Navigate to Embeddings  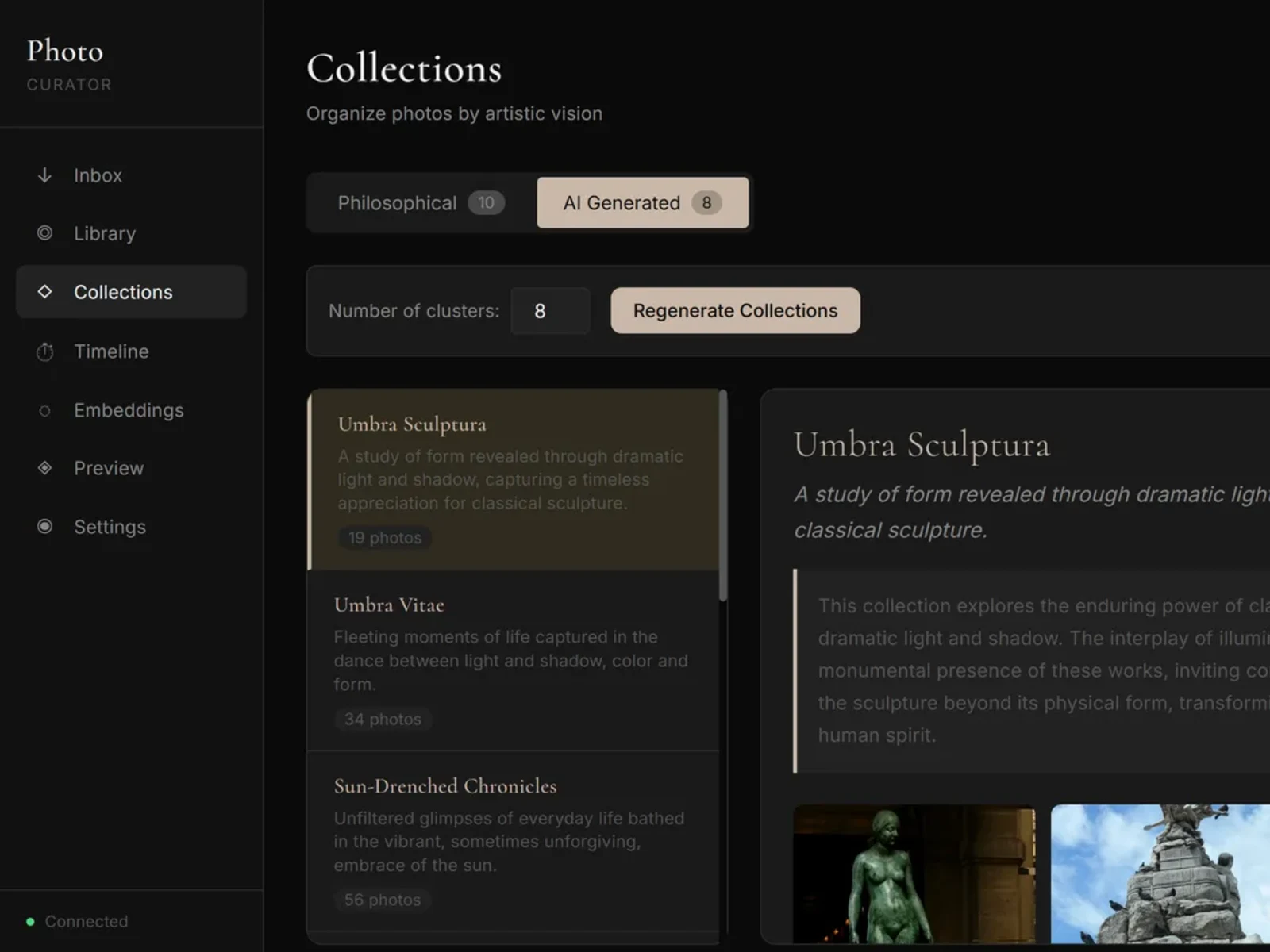pos(131,409)
